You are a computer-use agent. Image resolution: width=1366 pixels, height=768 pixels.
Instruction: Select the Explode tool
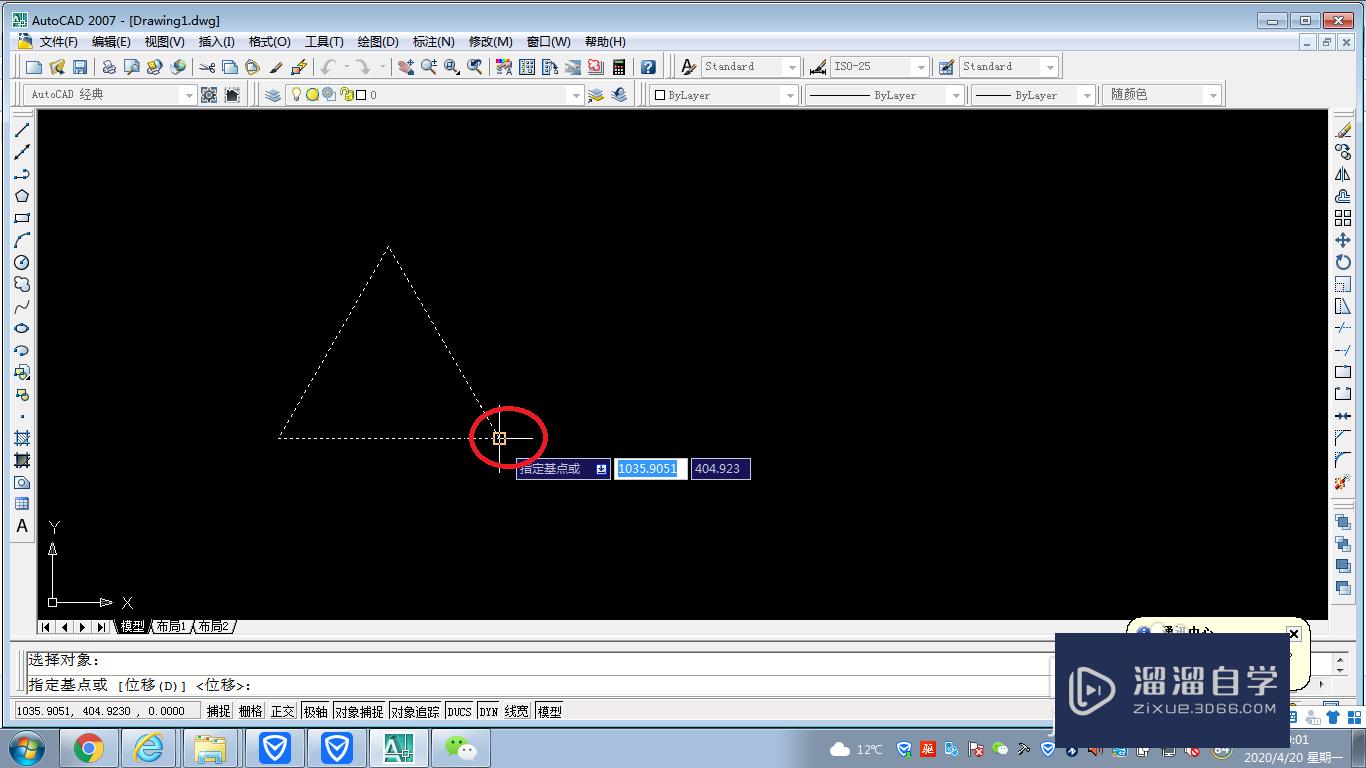(1343, 482)
